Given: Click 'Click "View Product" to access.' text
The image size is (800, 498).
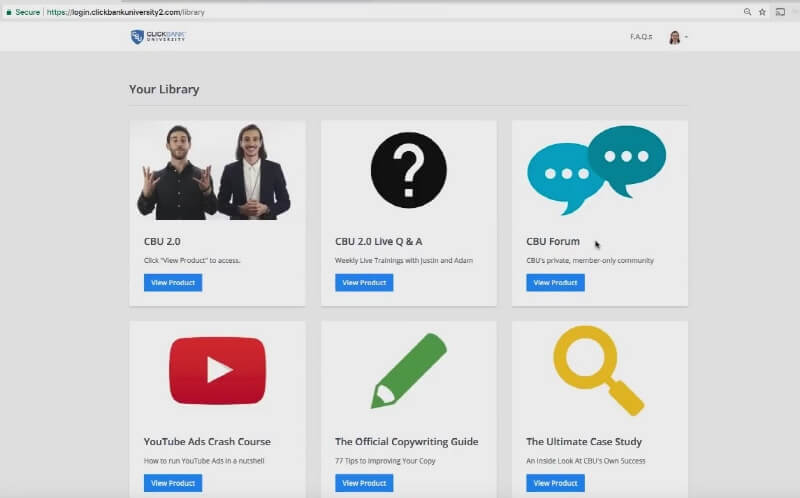Looking at the screenshot, I should pyautogui.click(x=192, y=260).
